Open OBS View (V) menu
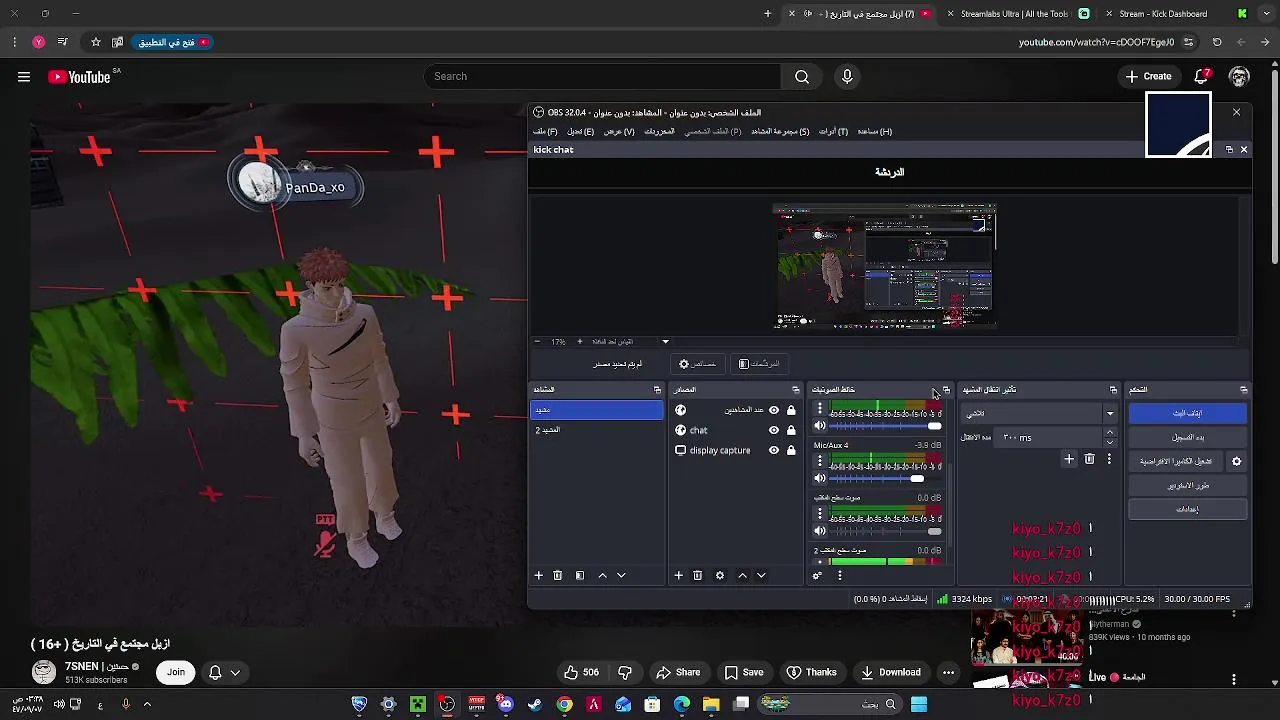 pyautogui.click(x=619, y=132)
